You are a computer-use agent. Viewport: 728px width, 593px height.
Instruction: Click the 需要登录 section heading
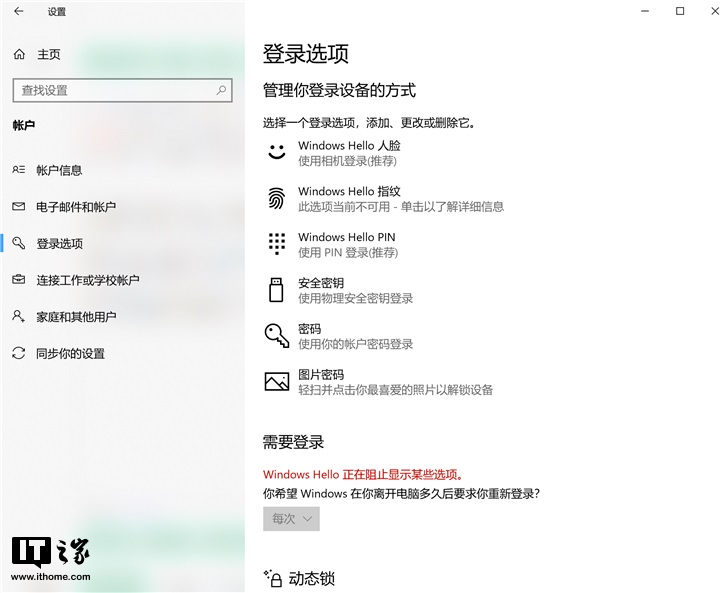293,442
